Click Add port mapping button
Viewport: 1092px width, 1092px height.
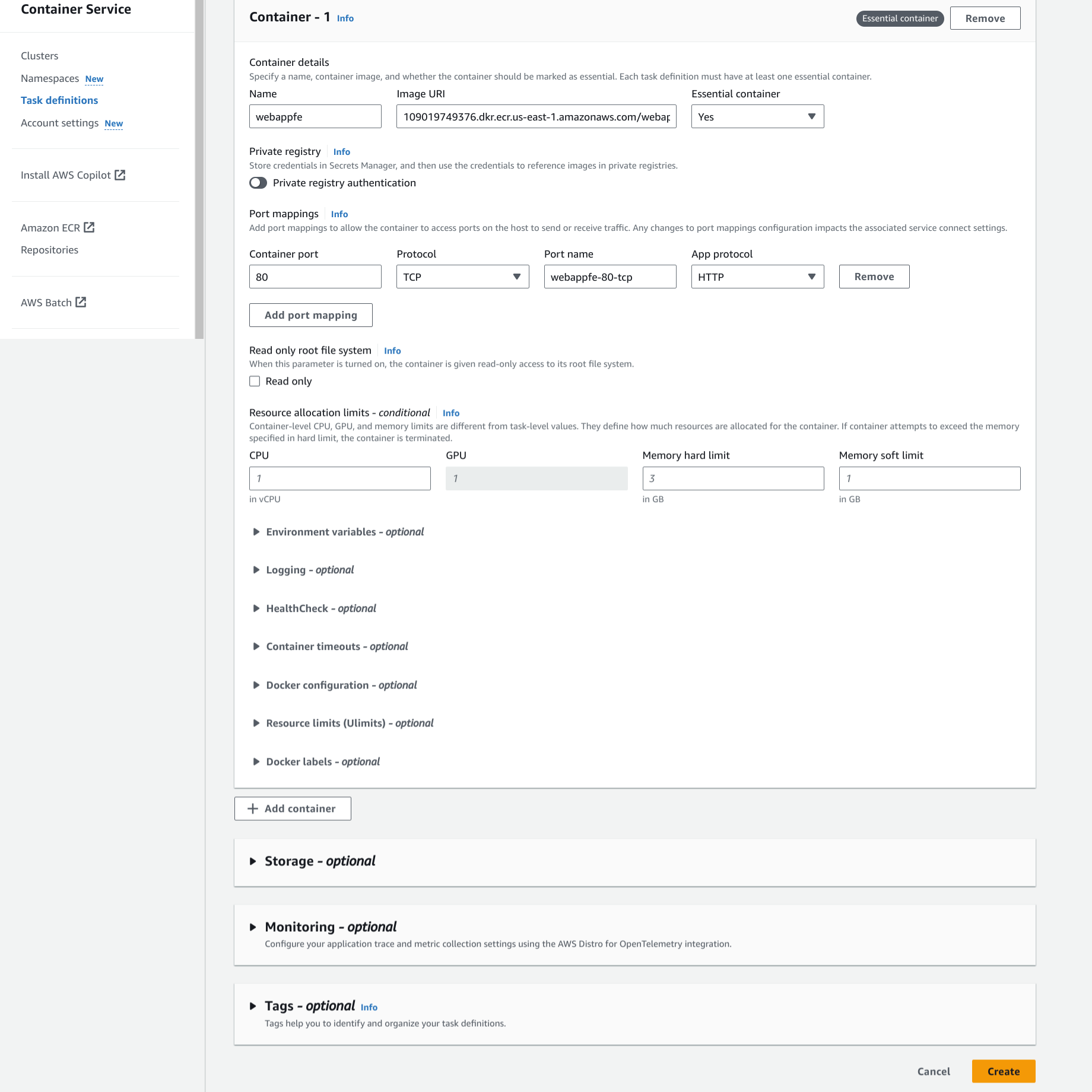coord(310,315)
